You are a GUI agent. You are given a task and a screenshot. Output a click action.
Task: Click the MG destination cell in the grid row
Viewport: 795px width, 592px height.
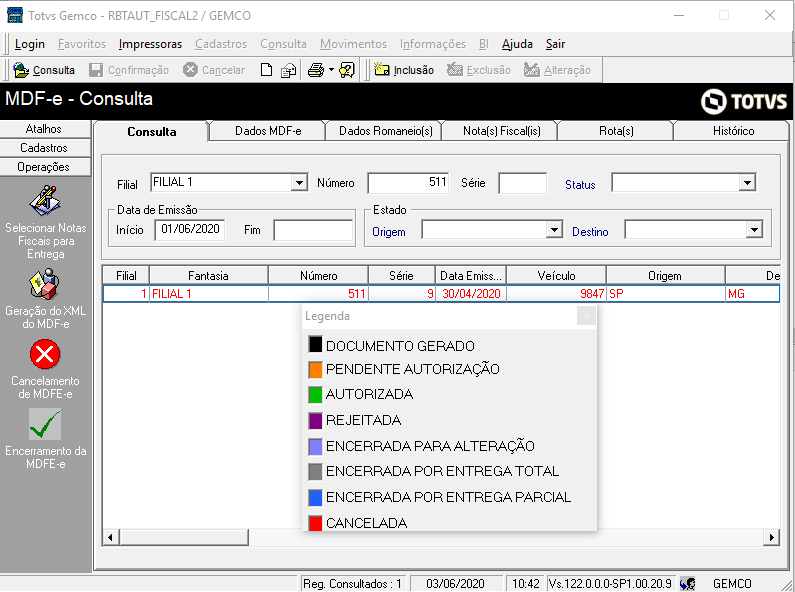(x=752, y=293)
